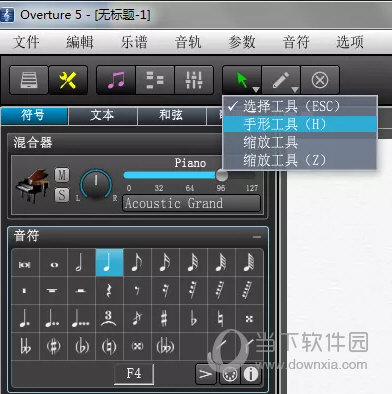Switch to the 文本 tab

tap(103, 116)
